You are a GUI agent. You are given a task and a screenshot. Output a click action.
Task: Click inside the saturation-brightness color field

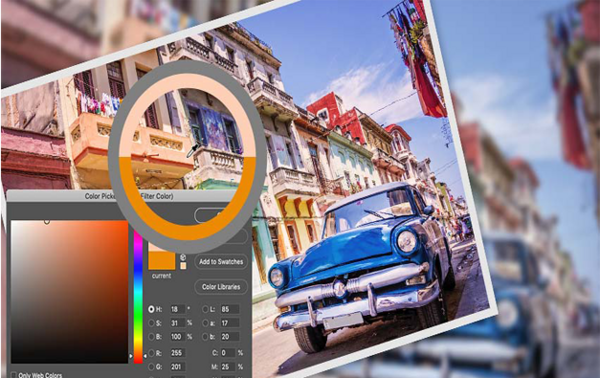click(x=69, y=292)
